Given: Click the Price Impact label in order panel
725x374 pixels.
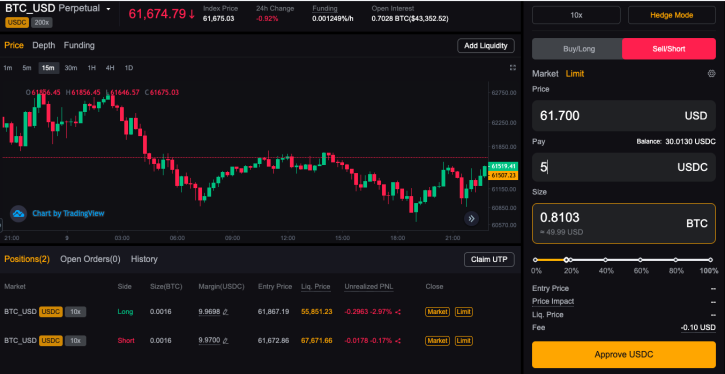Looking at the screenshot, I should (x=553, y=301).
